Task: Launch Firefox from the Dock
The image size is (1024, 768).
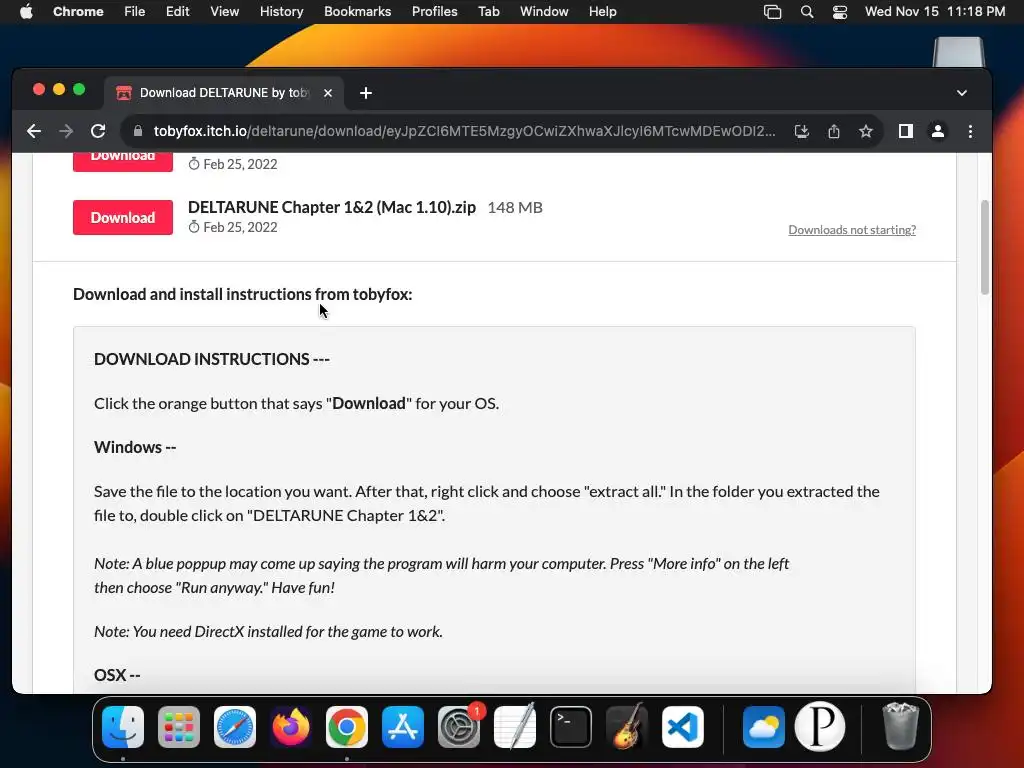Action: pyautogui.click(x=291, y=727)
